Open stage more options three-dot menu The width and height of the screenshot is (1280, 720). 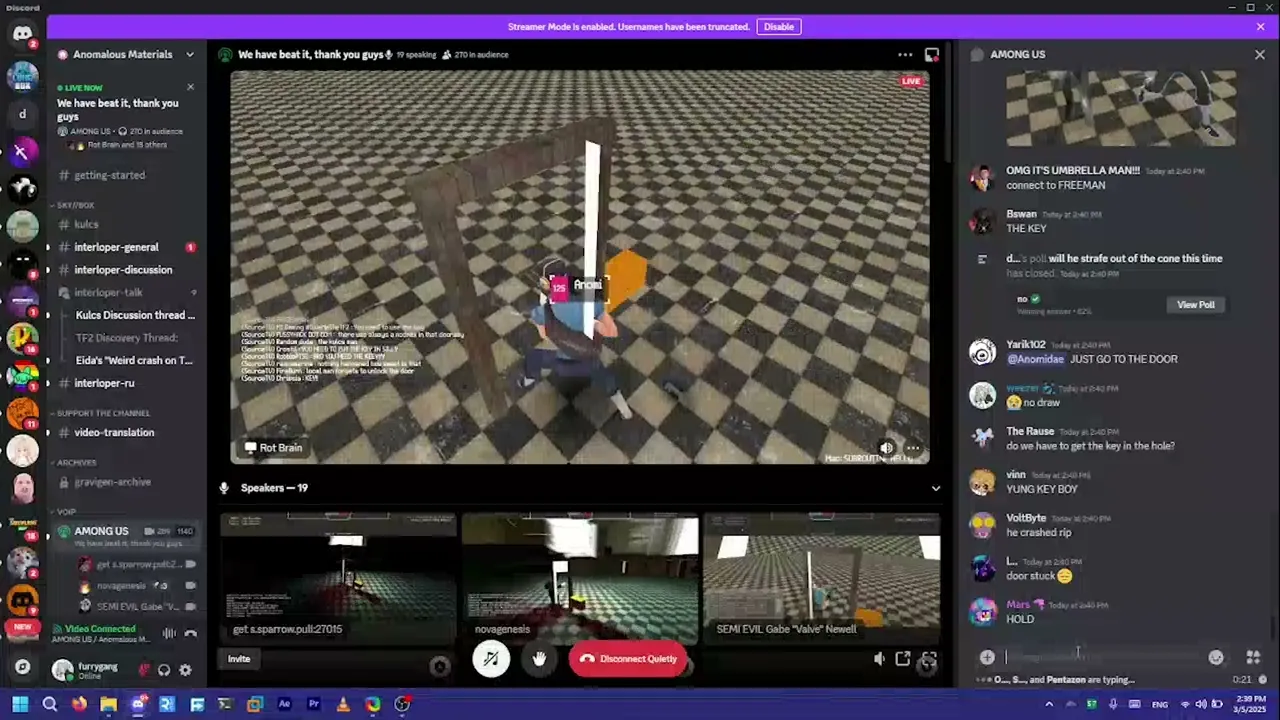point(904,55)
